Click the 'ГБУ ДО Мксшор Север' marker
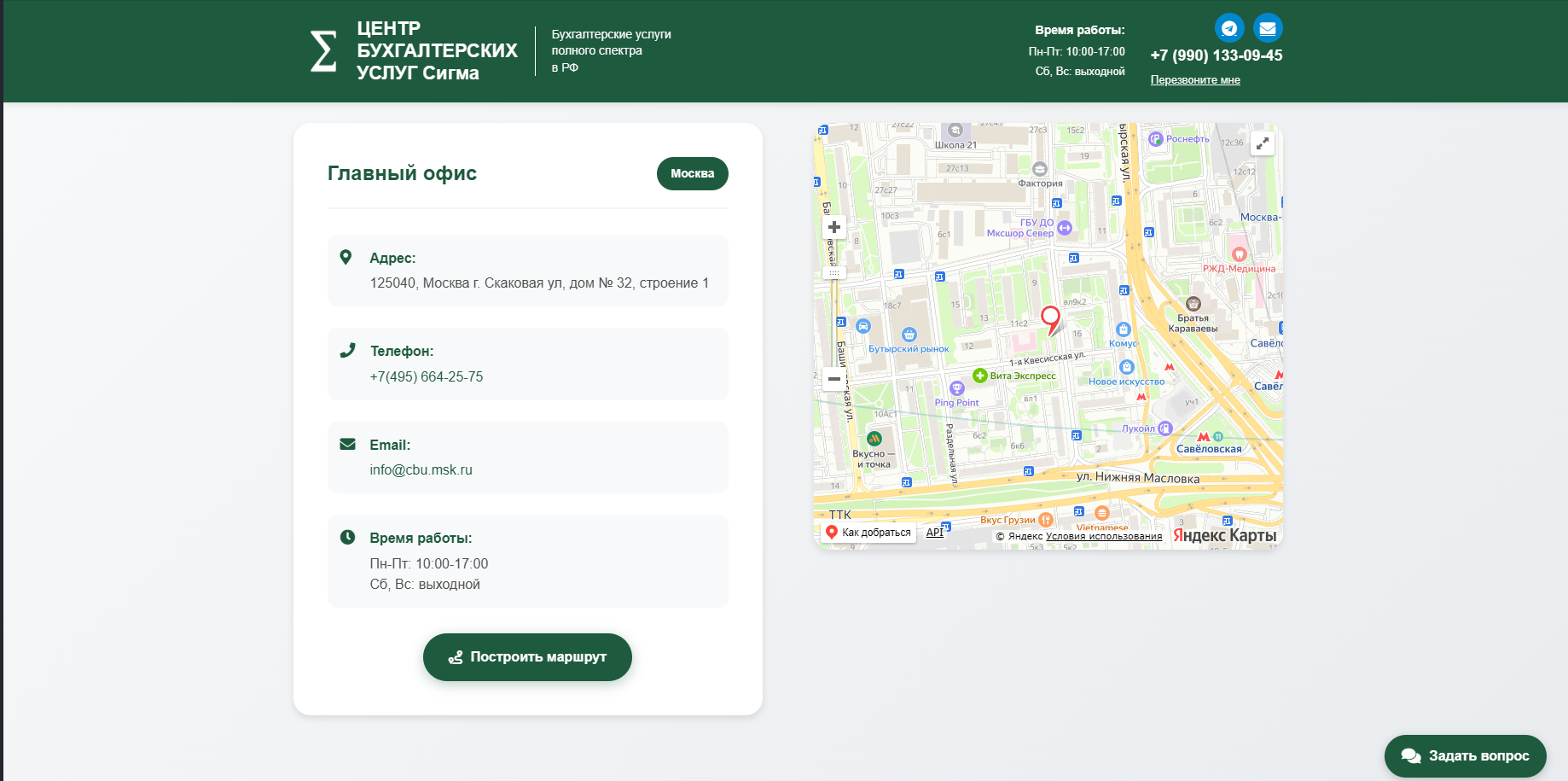This screenshot has width=1568, height=781. [x=1065, y=228]
